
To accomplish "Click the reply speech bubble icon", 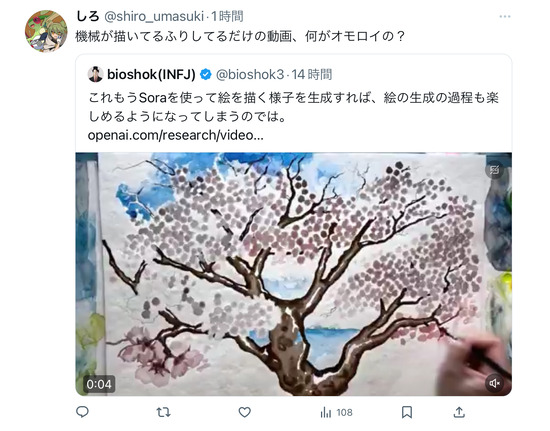I will click(x=82, y=412).
